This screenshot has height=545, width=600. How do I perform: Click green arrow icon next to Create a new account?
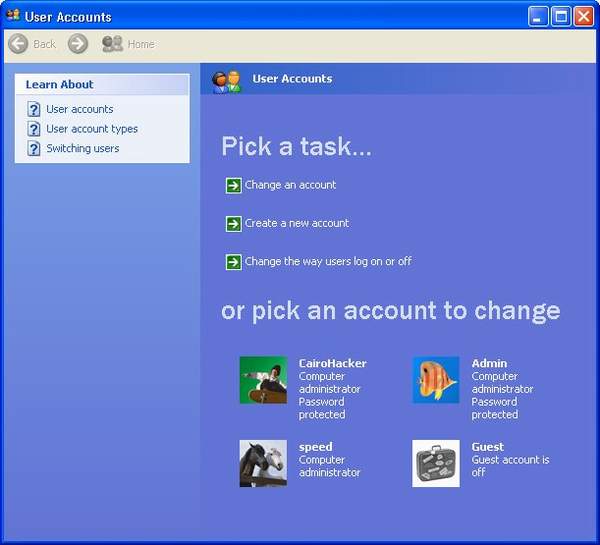click(x=233, y=224)
